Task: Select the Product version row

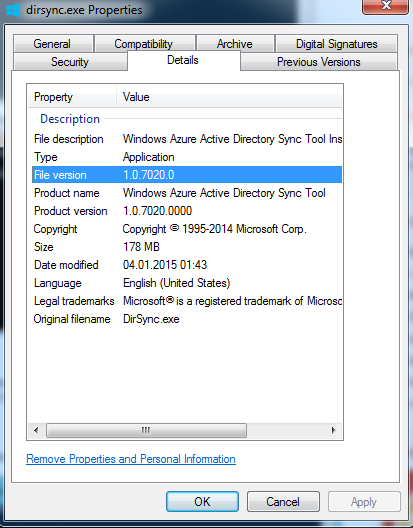Action: (x=187, y=211)
